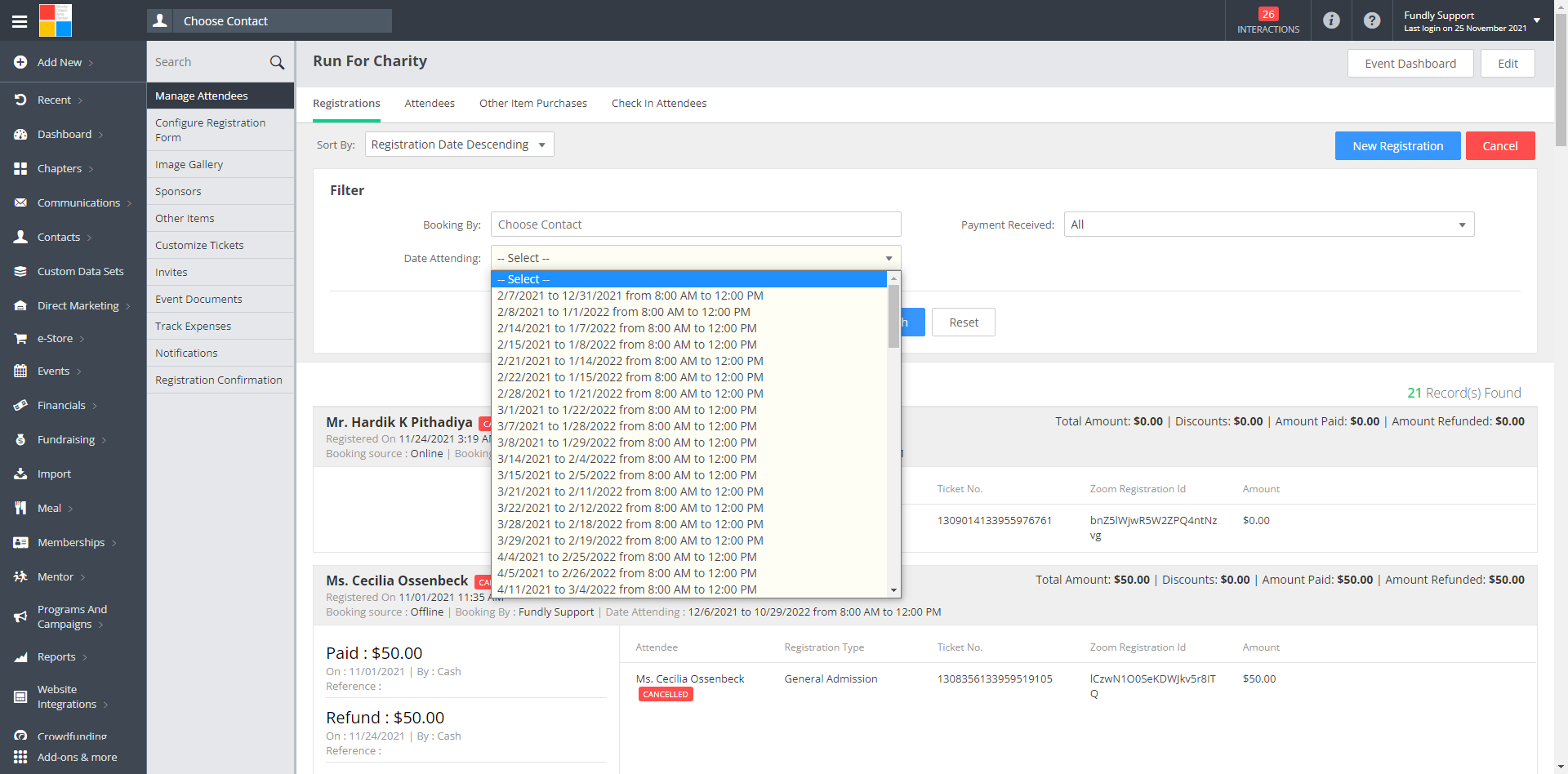The width and height of the screenshot is (1568, 774).
Task: Switch to the Attendees tab
Action: 430,103
